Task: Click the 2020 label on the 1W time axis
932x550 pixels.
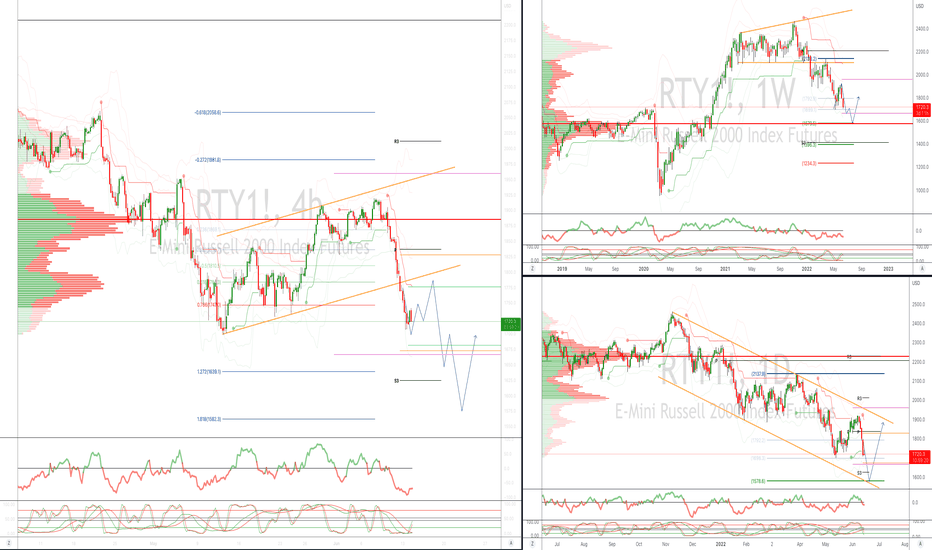Action: tap(643, 269)
